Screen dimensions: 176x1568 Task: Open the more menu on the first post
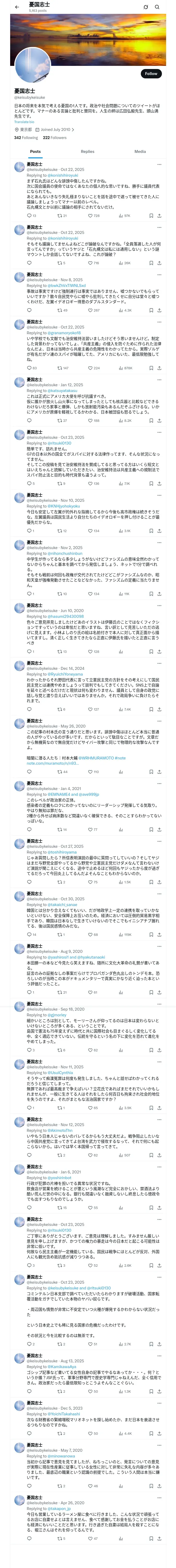[160, 165]
